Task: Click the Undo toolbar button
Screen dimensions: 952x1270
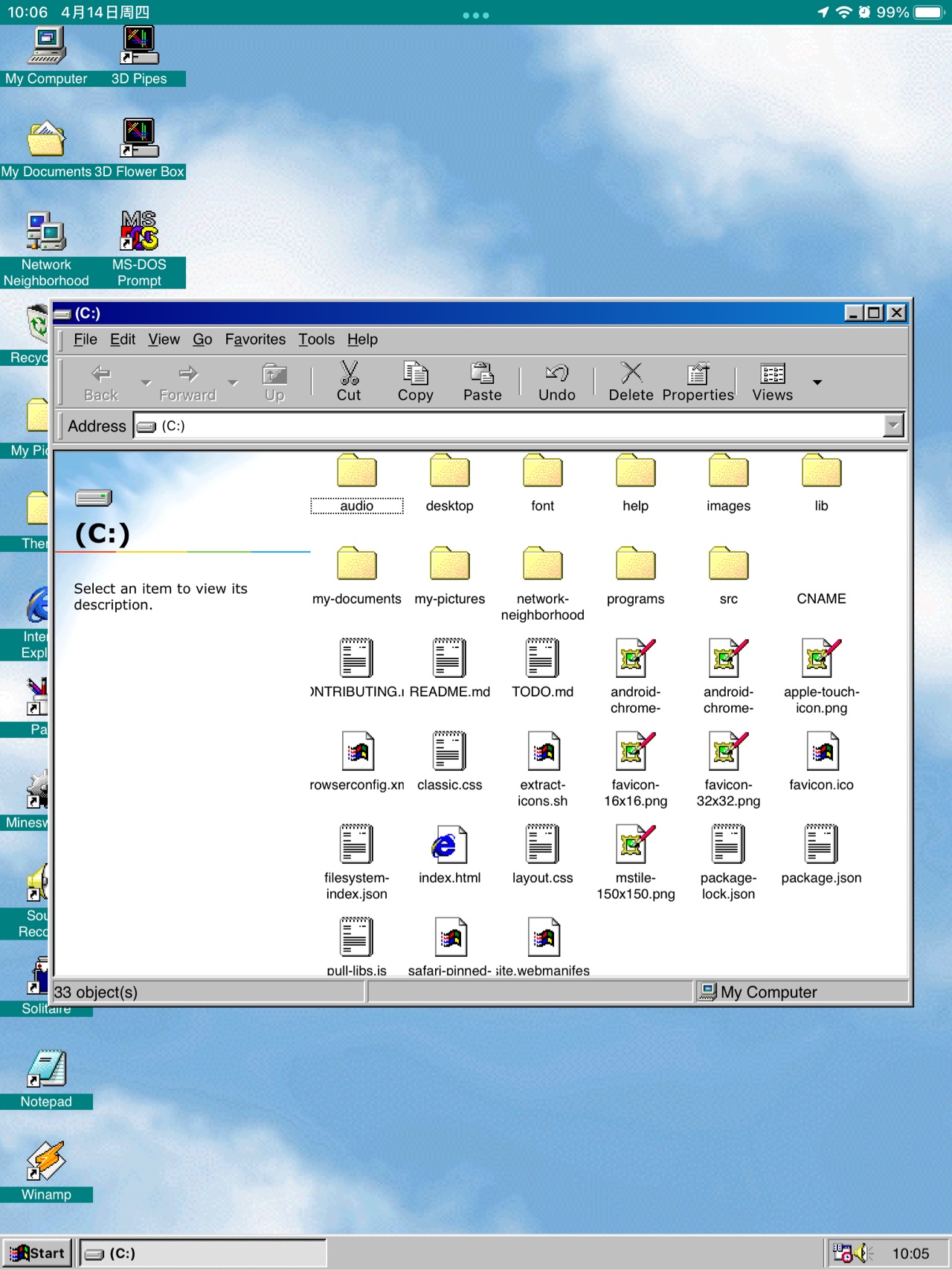Action: (556, 382)
